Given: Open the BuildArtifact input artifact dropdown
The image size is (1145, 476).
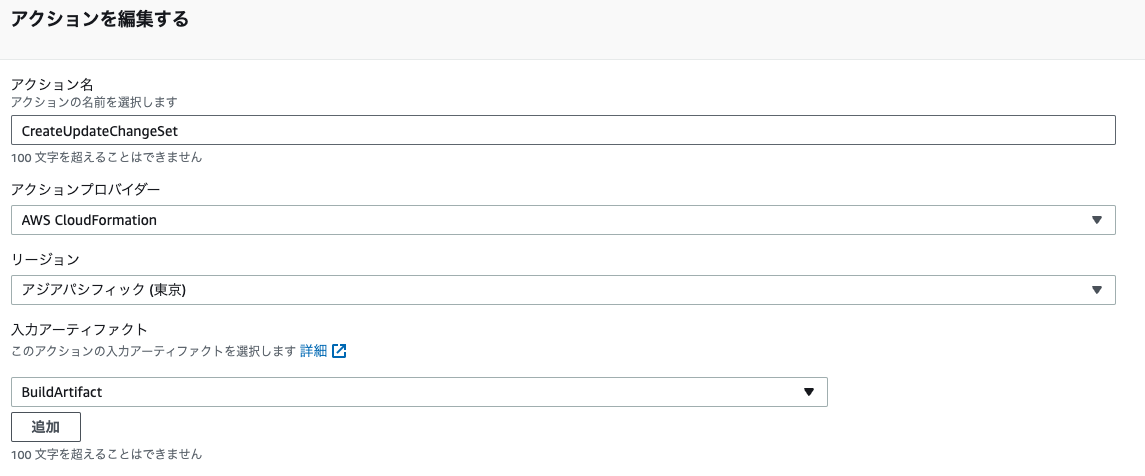Looking at the screenshot, I should coord(418,392).
